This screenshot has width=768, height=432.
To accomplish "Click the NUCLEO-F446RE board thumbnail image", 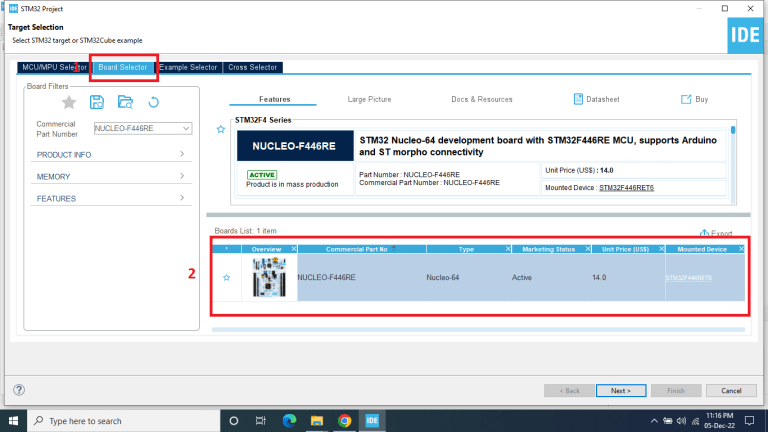I will pos(269,277).
